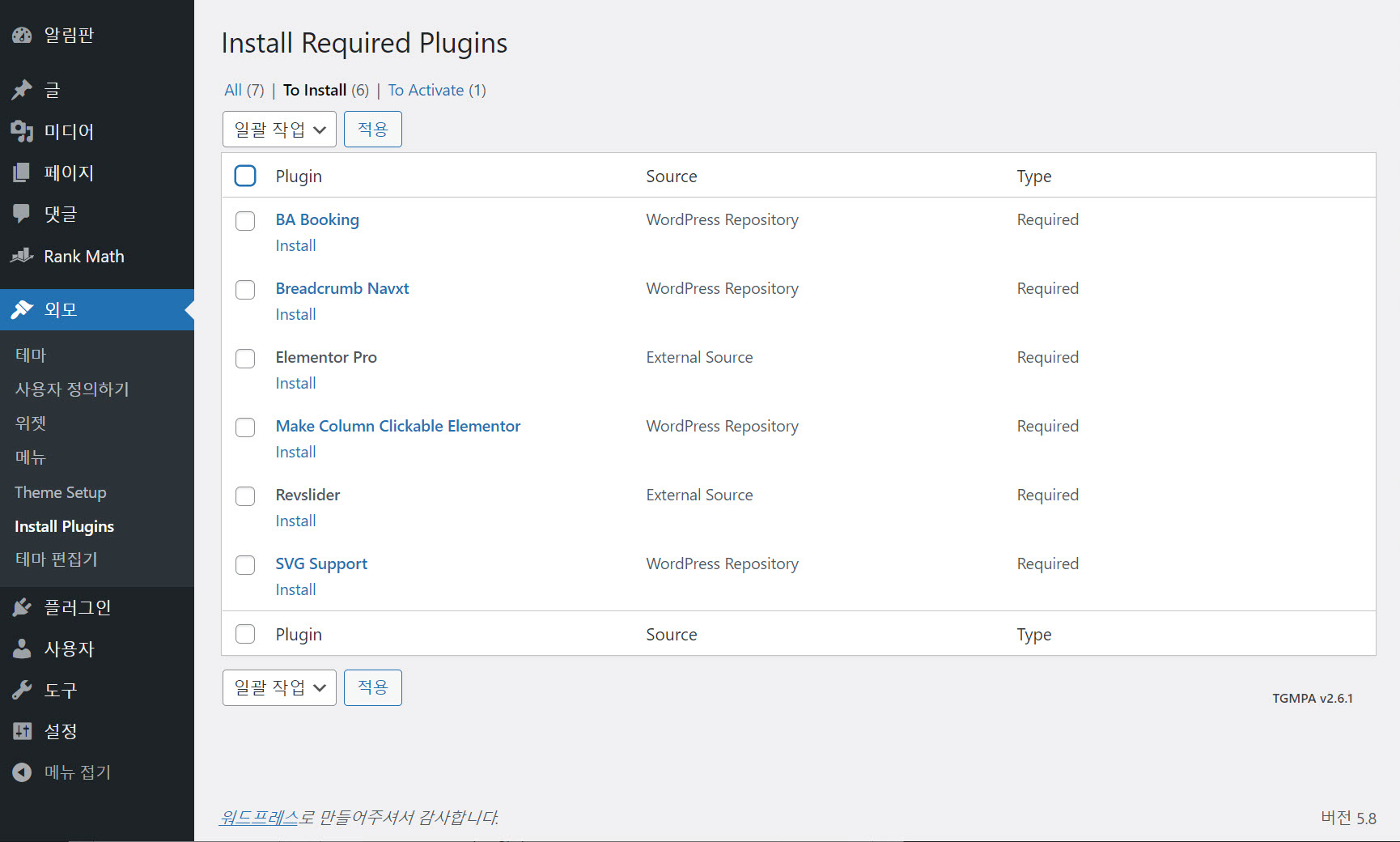Open the Comments speech bubble icon

[x=22, y=214]
